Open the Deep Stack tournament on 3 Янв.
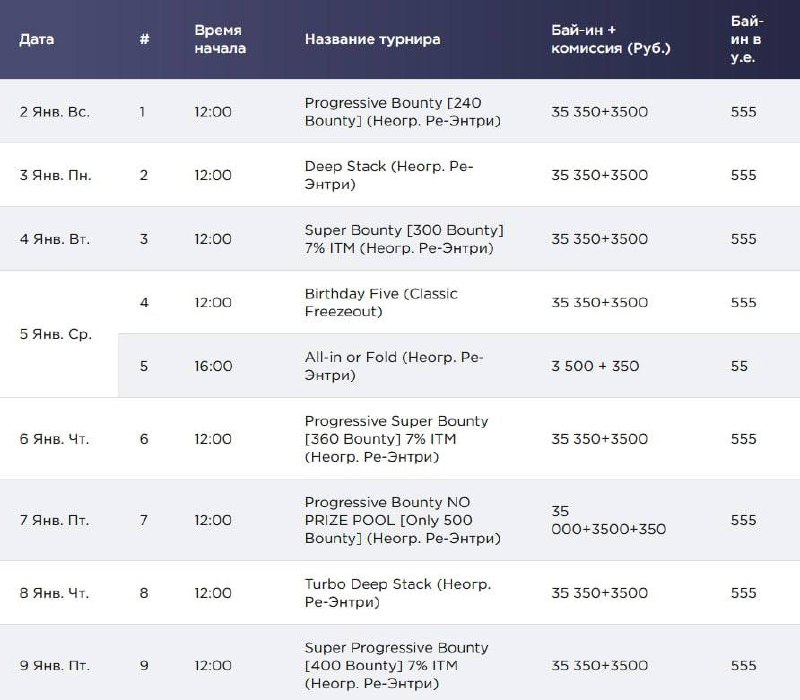The width and height of the screenshot is (800, 700). tap(389, 175)
